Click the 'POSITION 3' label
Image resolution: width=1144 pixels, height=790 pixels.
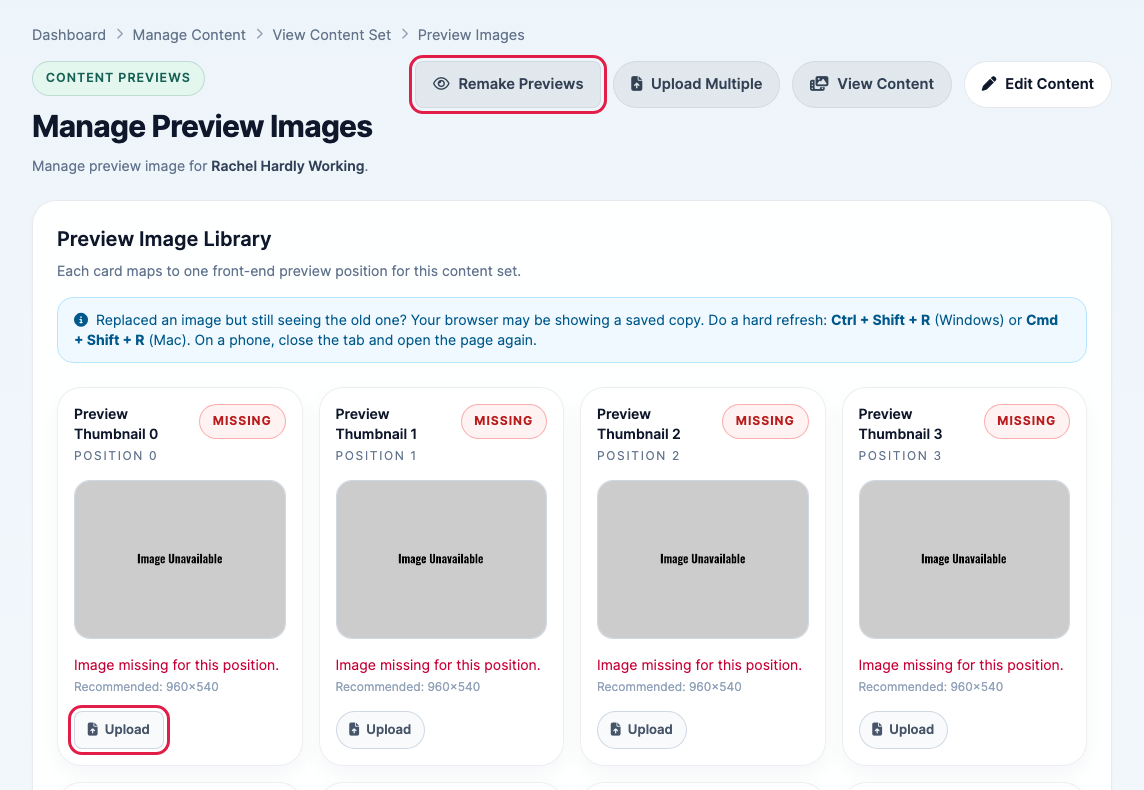point(900,456)
